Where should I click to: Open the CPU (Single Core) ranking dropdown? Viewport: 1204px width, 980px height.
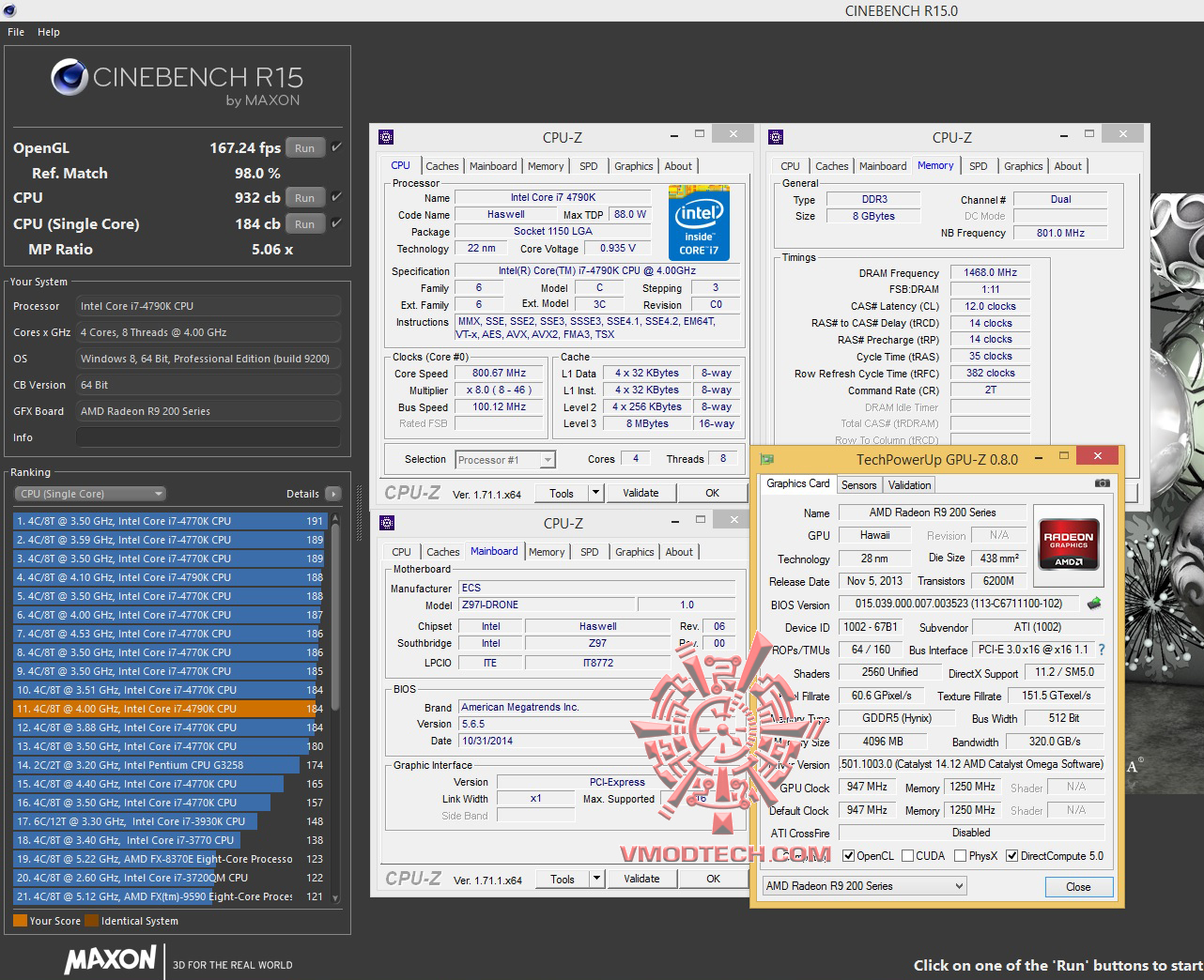point(90,494)
